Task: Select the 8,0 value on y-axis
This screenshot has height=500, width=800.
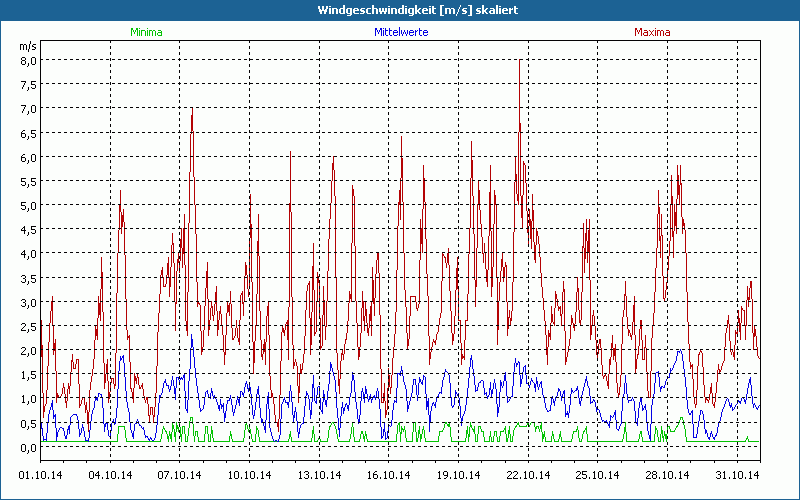Action: (x=29, y=60)
